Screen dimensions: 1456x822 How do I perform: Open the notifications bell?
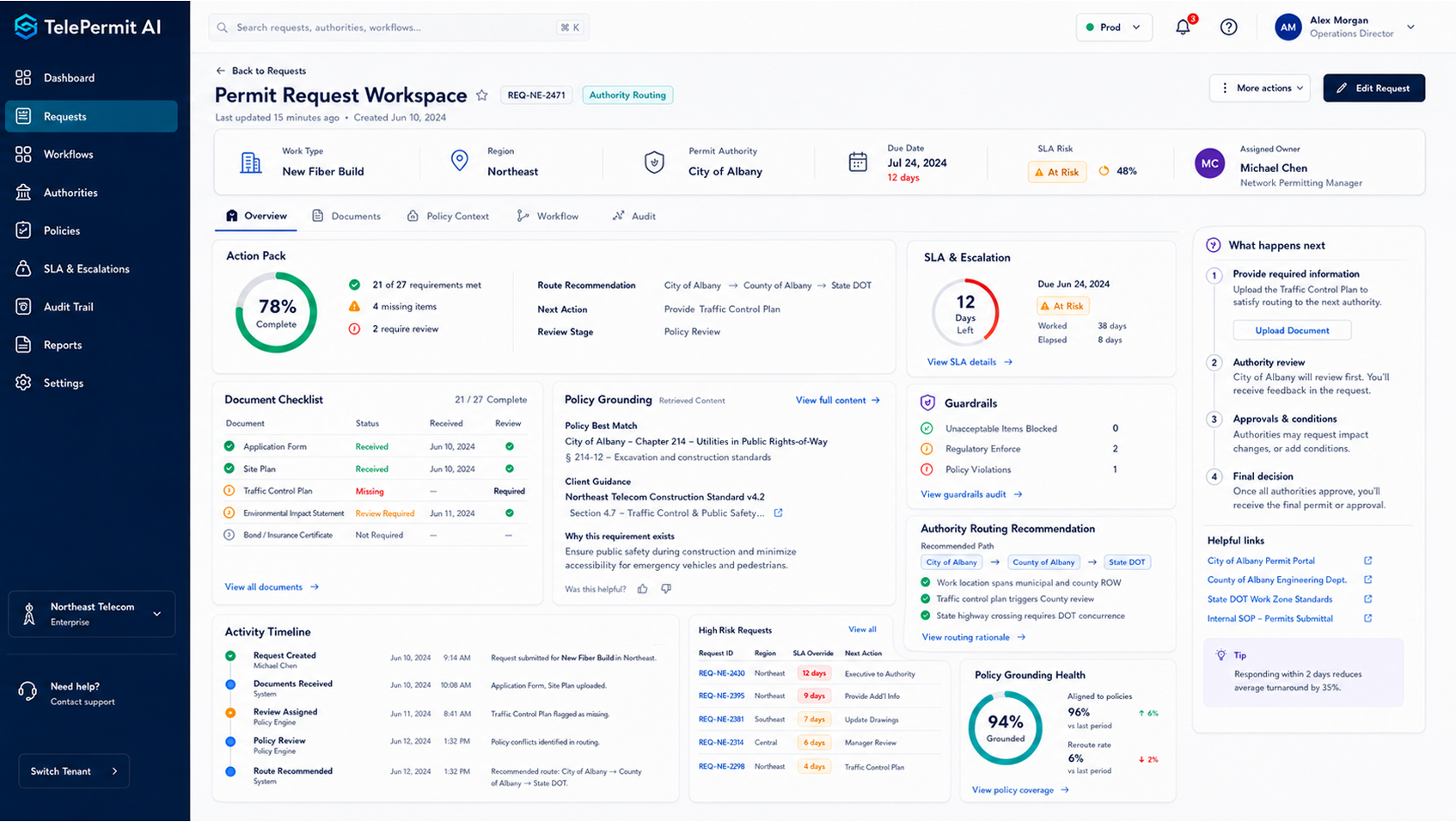tap(1184, 27)
